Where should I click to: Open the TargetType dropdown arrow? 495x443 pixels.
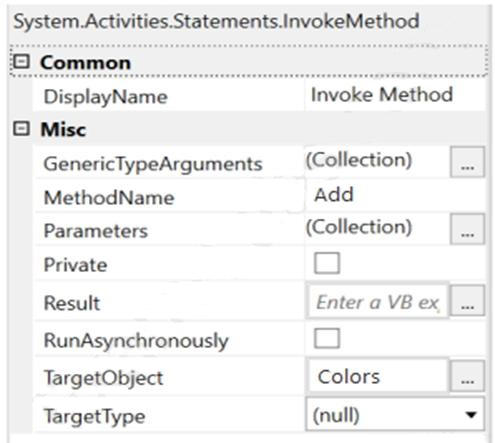pyautogui.click(x=471, y=415)
